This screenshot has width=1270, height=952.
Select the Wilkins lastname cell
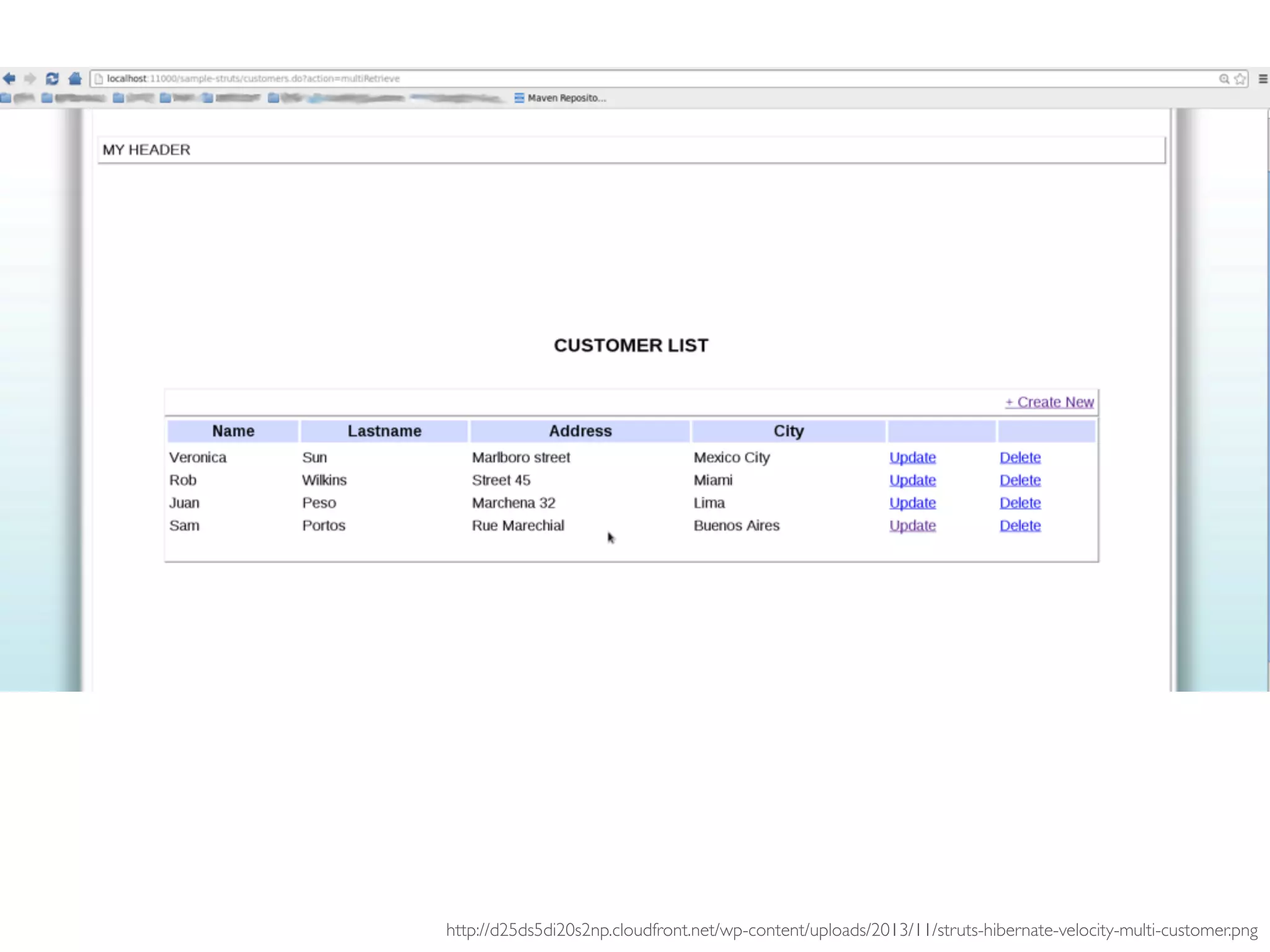(324, 480)
